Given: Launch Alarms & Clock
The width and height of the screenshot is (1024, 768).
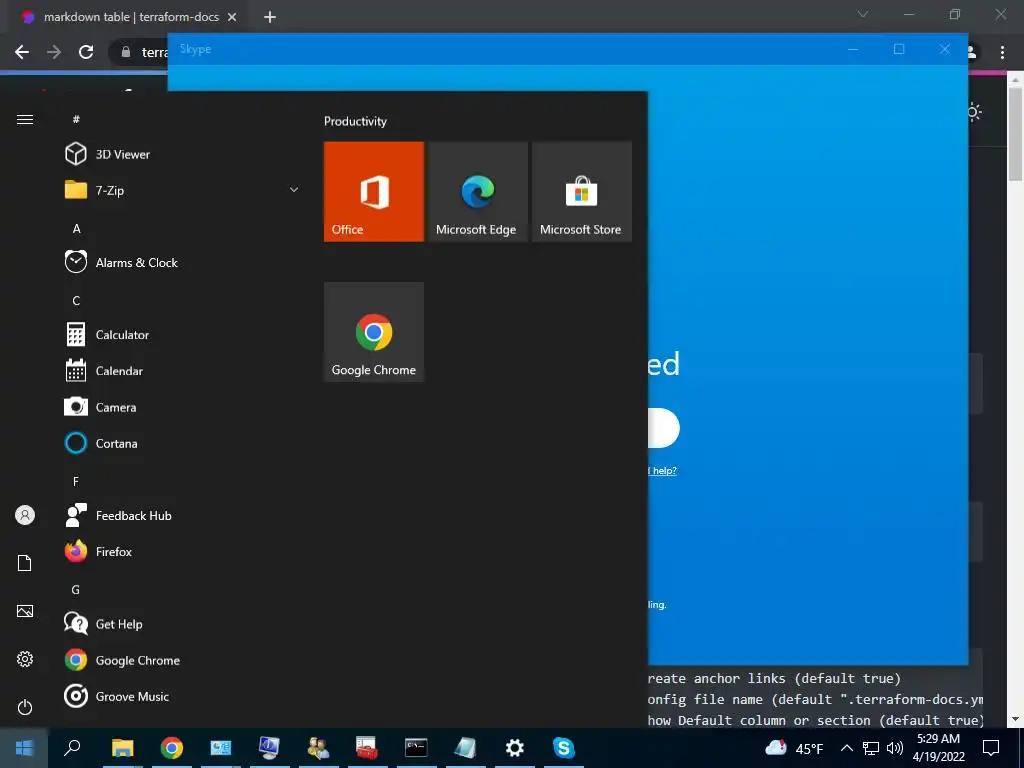Looking at the screenshot, I should (x=182, y=263).
